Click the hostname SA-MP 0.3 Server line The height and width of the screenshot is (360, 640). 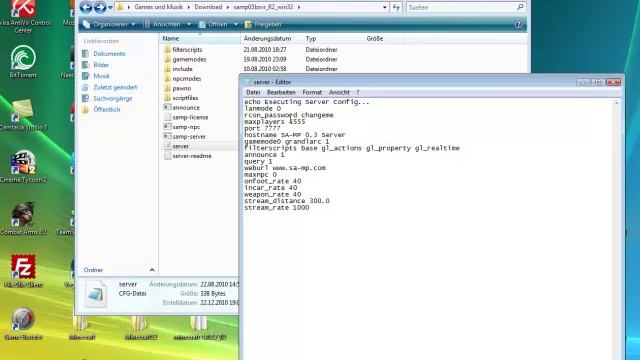[x=295, y=135]
